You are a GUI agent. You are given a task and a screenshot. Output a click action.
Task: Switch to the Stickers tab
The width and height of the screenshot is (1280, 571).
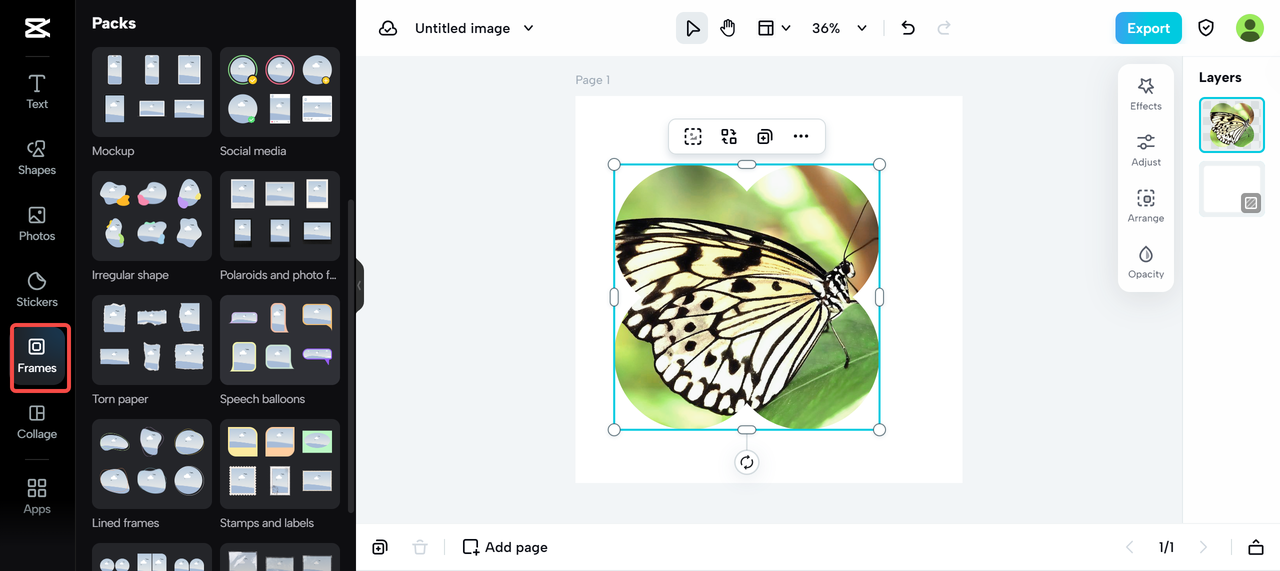tap(37, 289)
